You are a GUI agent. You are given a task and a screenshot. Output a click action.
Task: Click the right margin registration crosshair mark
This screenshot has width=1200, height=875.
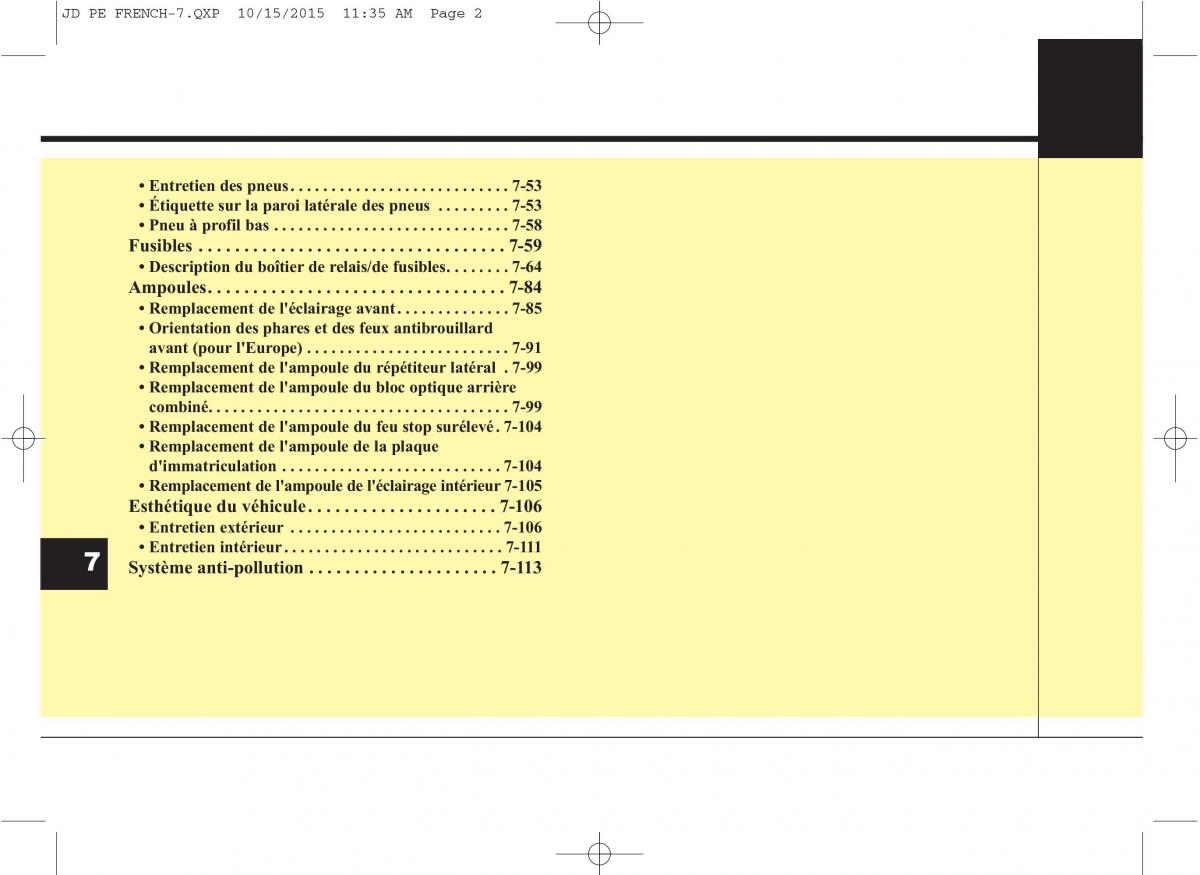click(x=1175, y=438)
